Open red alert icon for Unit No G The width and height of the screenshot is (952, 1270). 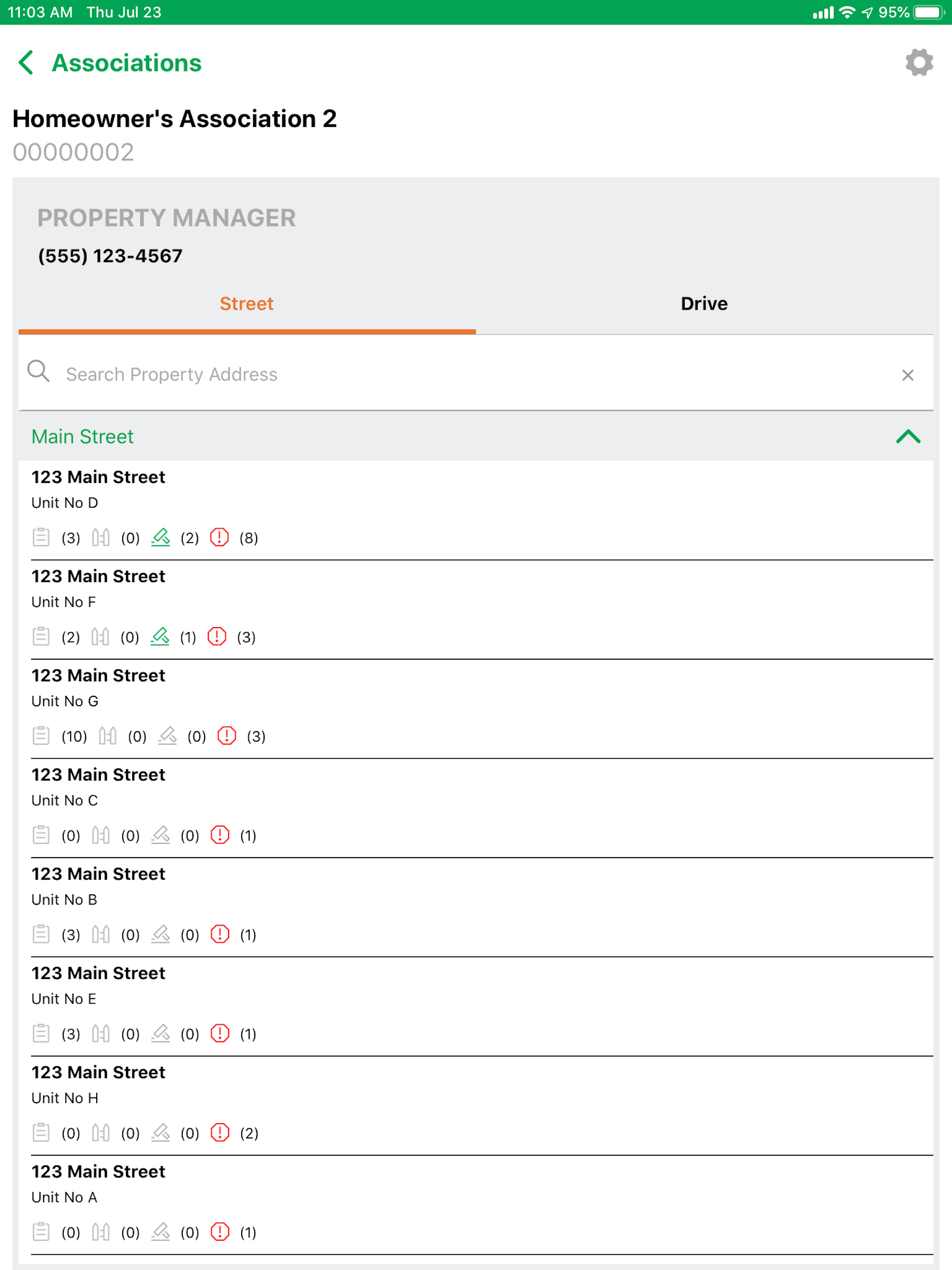click(x=227, y=735)
